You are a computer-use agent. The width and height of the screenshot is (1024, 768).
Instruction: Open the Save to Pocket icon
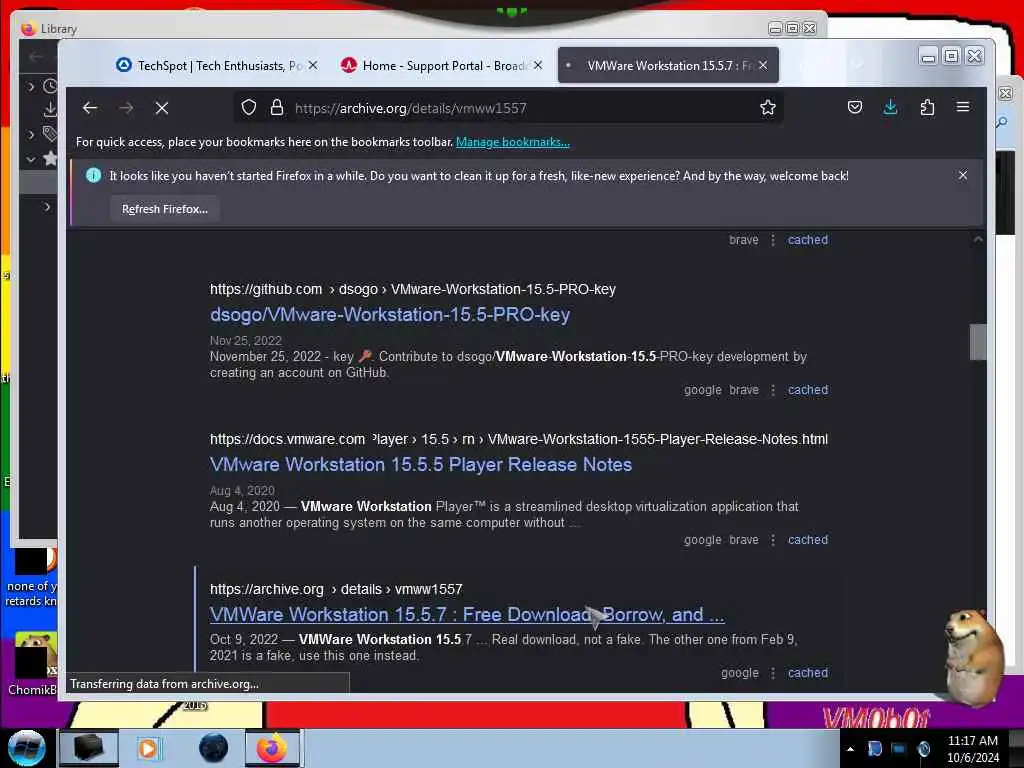tap(855, 107)
